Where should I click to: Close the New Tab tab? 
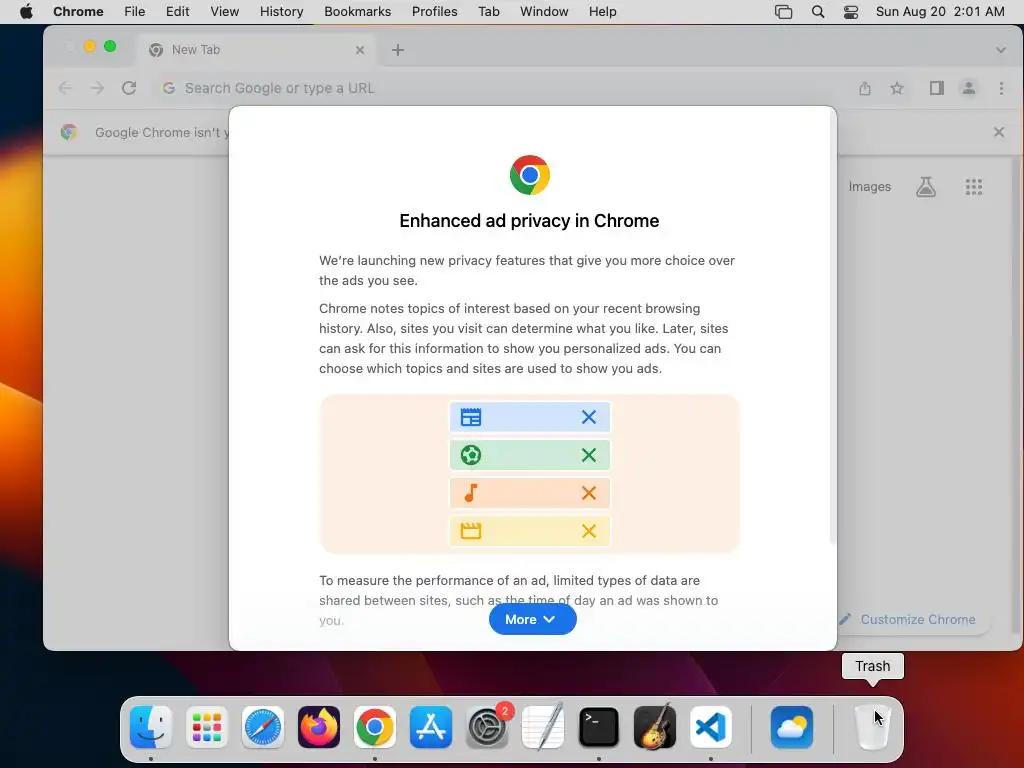pos(360,50)
